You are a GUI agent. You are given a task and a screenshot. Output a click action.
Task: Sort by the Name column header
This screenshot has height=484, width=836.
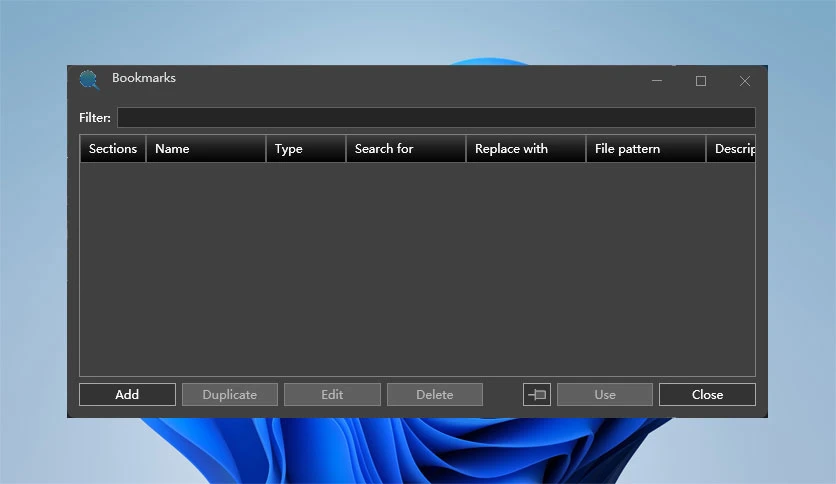click(206, 149)
